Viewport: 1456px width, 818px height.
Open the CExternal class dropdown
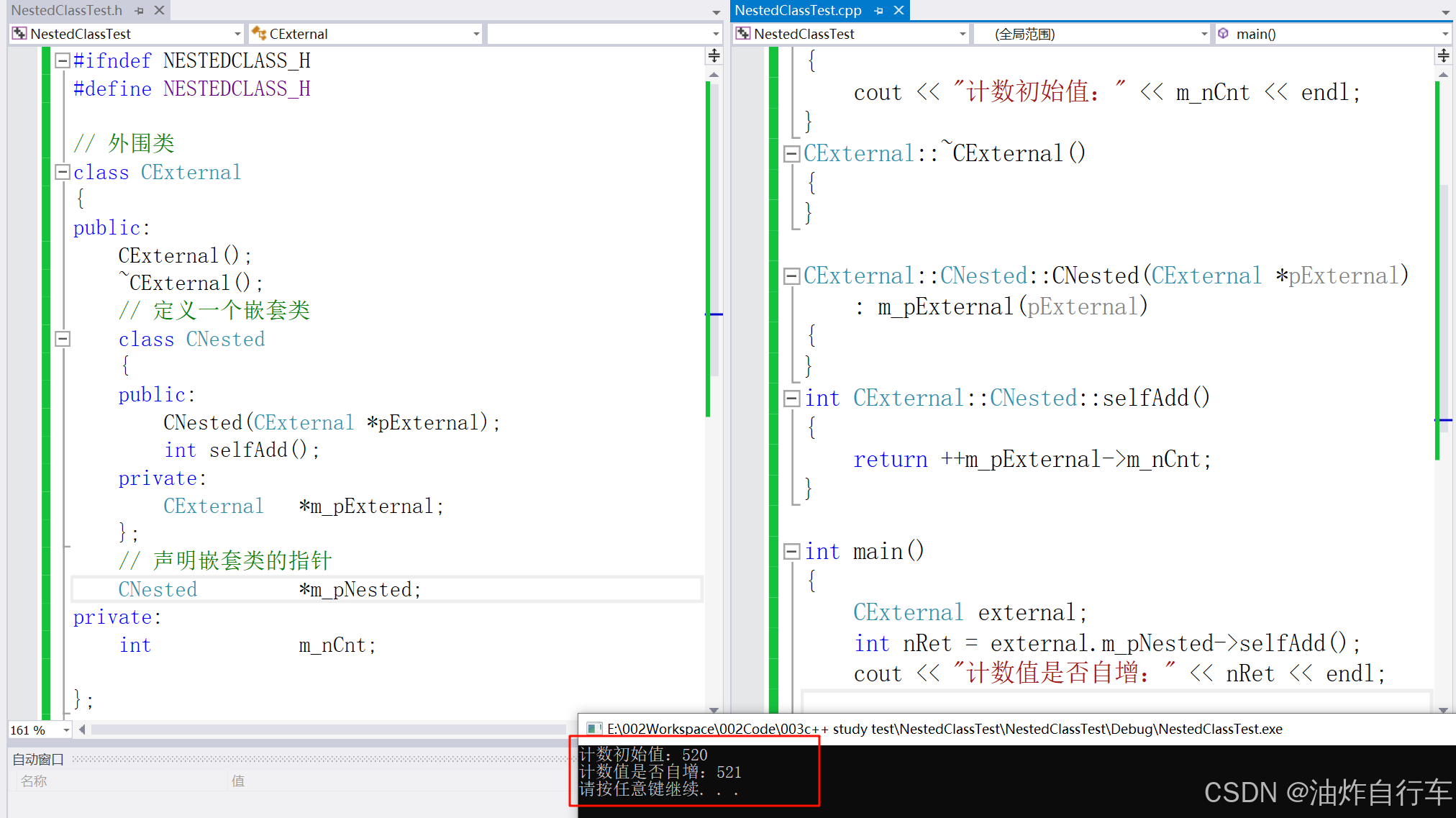click(x=476, y=34)
